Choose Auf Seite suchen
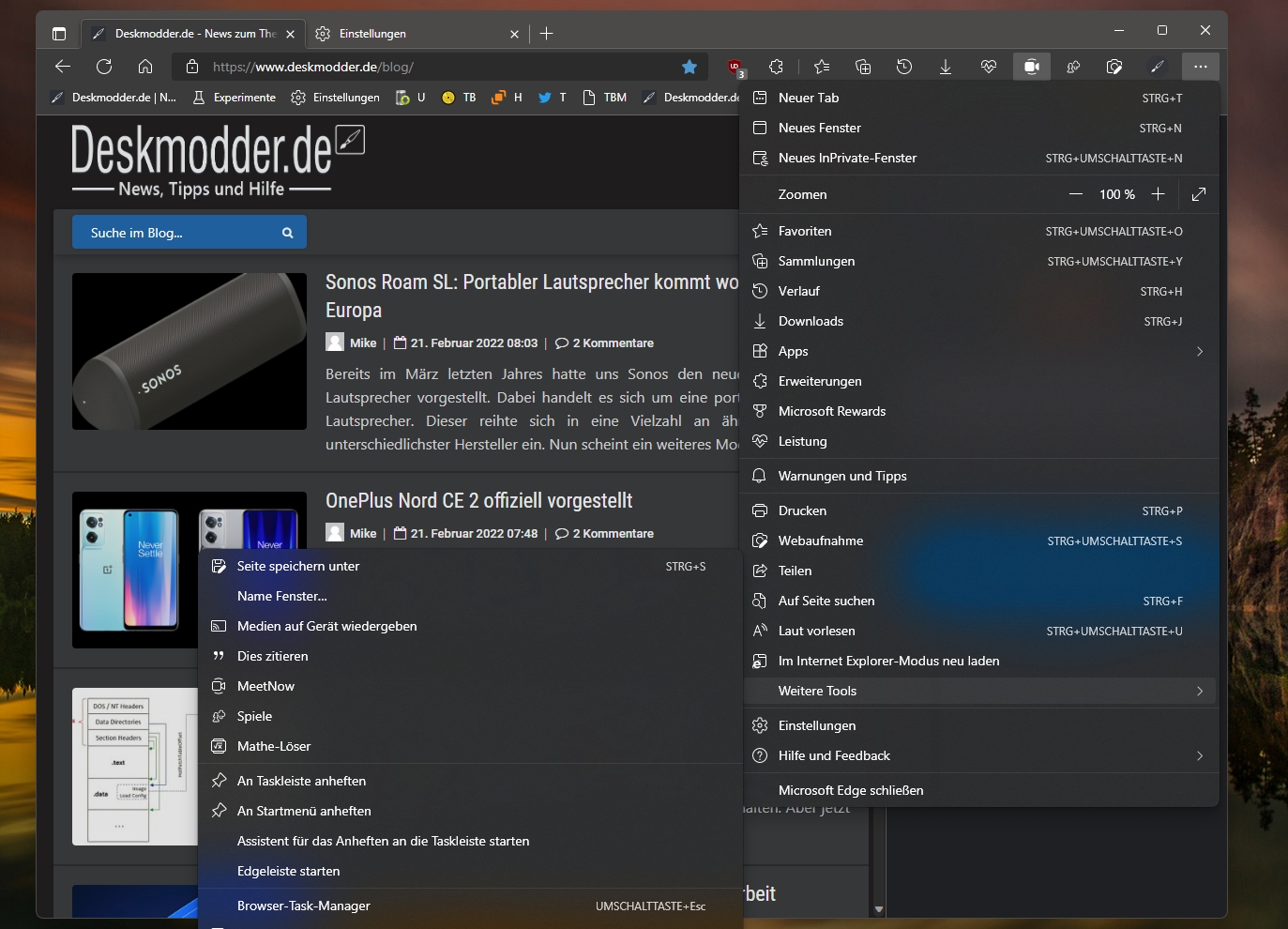The image size is (1288, 929). point(979,601)
